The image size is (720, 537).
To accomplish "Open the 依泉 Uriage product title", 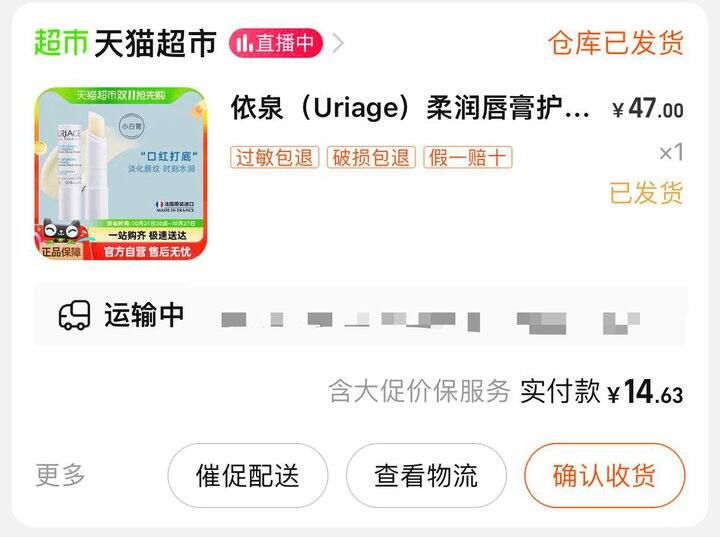I will (410, 108).
